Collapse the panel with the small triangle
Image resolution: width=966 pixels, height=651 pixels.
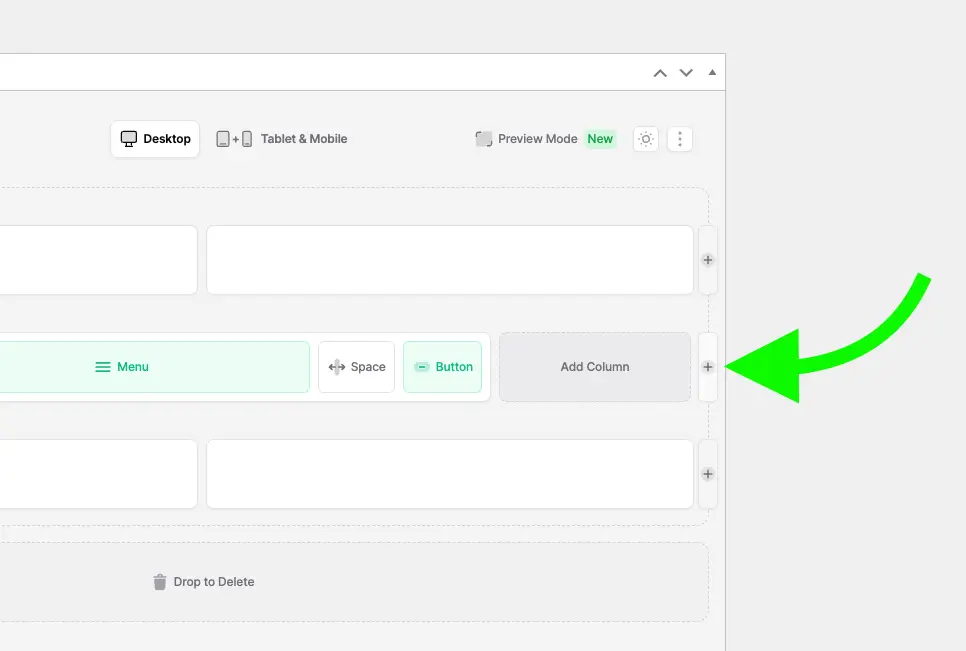point(712,73)
